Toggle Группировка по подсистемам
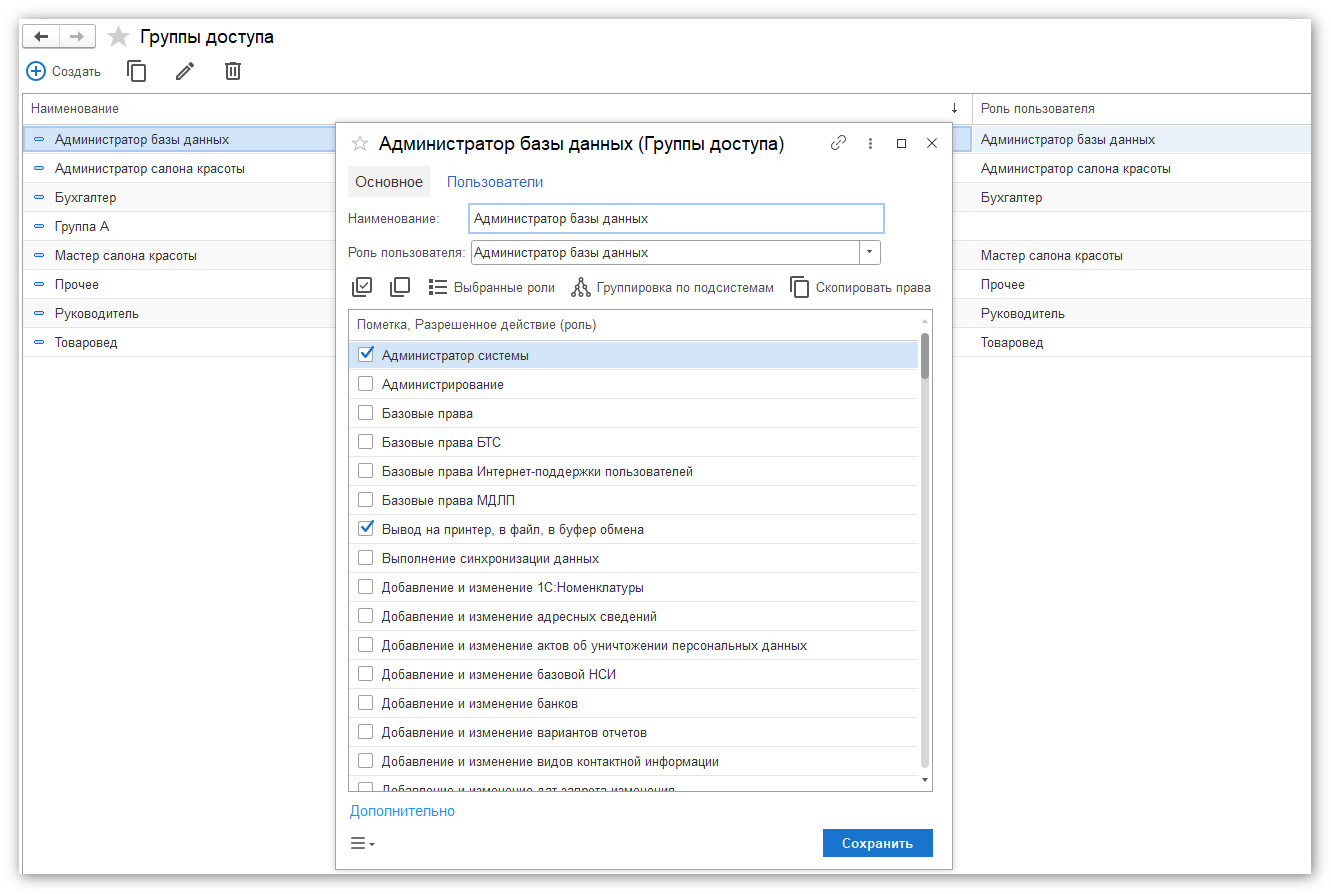 (672, 287)
